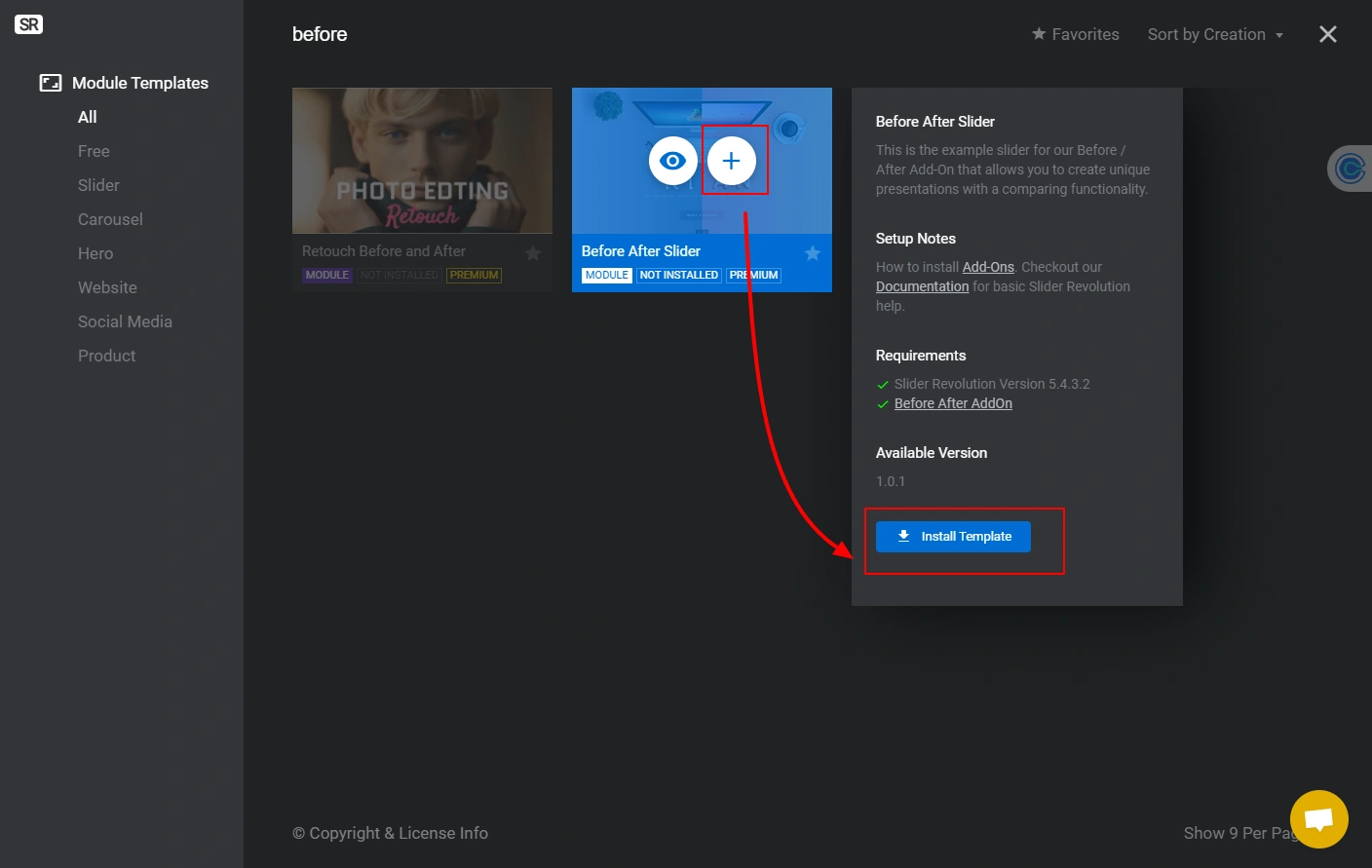The height and width of the screenshot is (868, 1372).
Task: Select the Website category
Action: pos(107,287)
